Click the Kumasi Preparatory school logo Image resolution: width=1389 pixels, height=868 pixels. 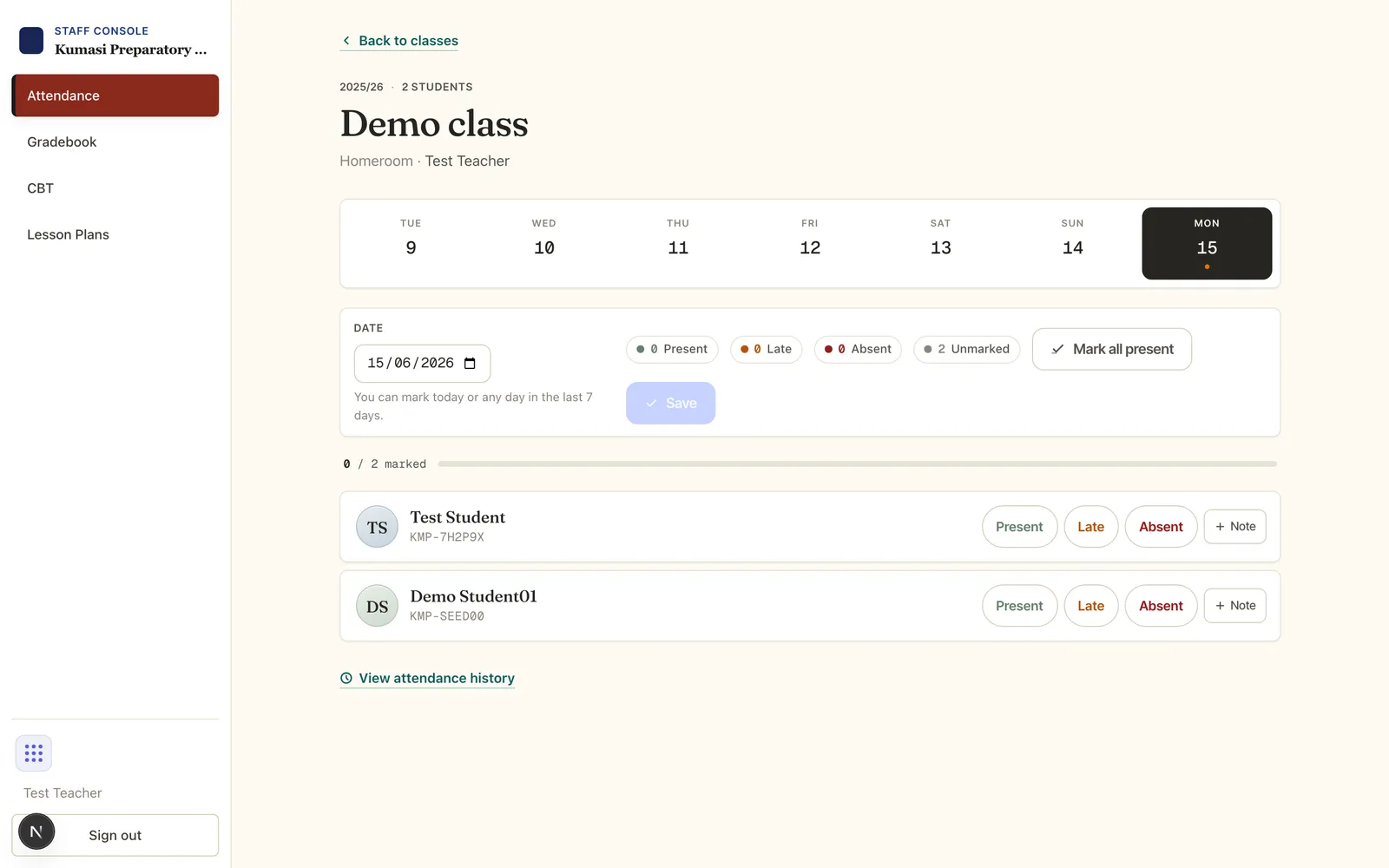[x=31, y=41]
